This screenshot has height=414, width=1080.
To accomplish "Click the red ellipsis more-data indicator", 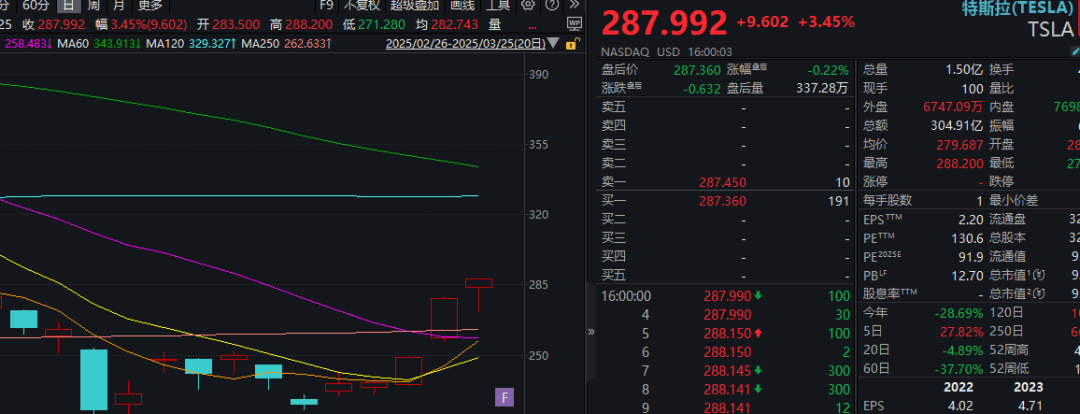I will click(x=532, y=25).
